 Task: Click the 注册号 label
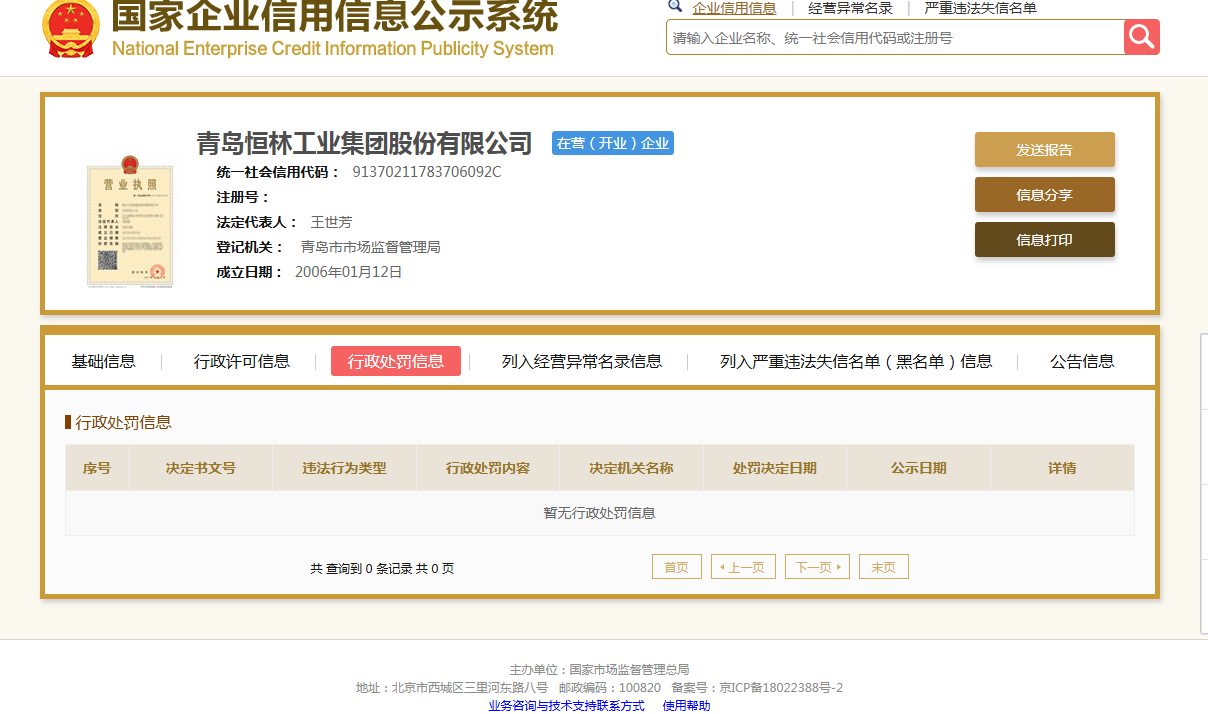(x=243, y=197)
